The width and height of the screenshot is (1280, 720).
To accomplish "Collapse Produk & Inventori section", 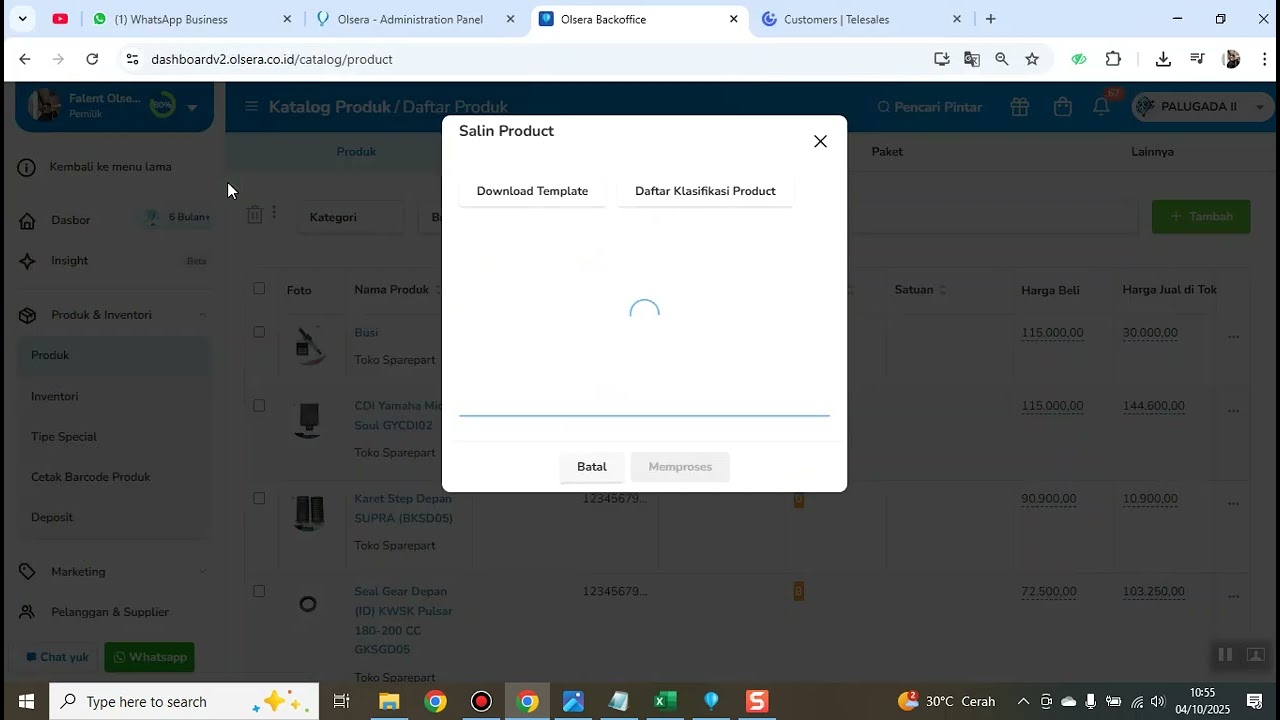I will (x=113, y=315).
